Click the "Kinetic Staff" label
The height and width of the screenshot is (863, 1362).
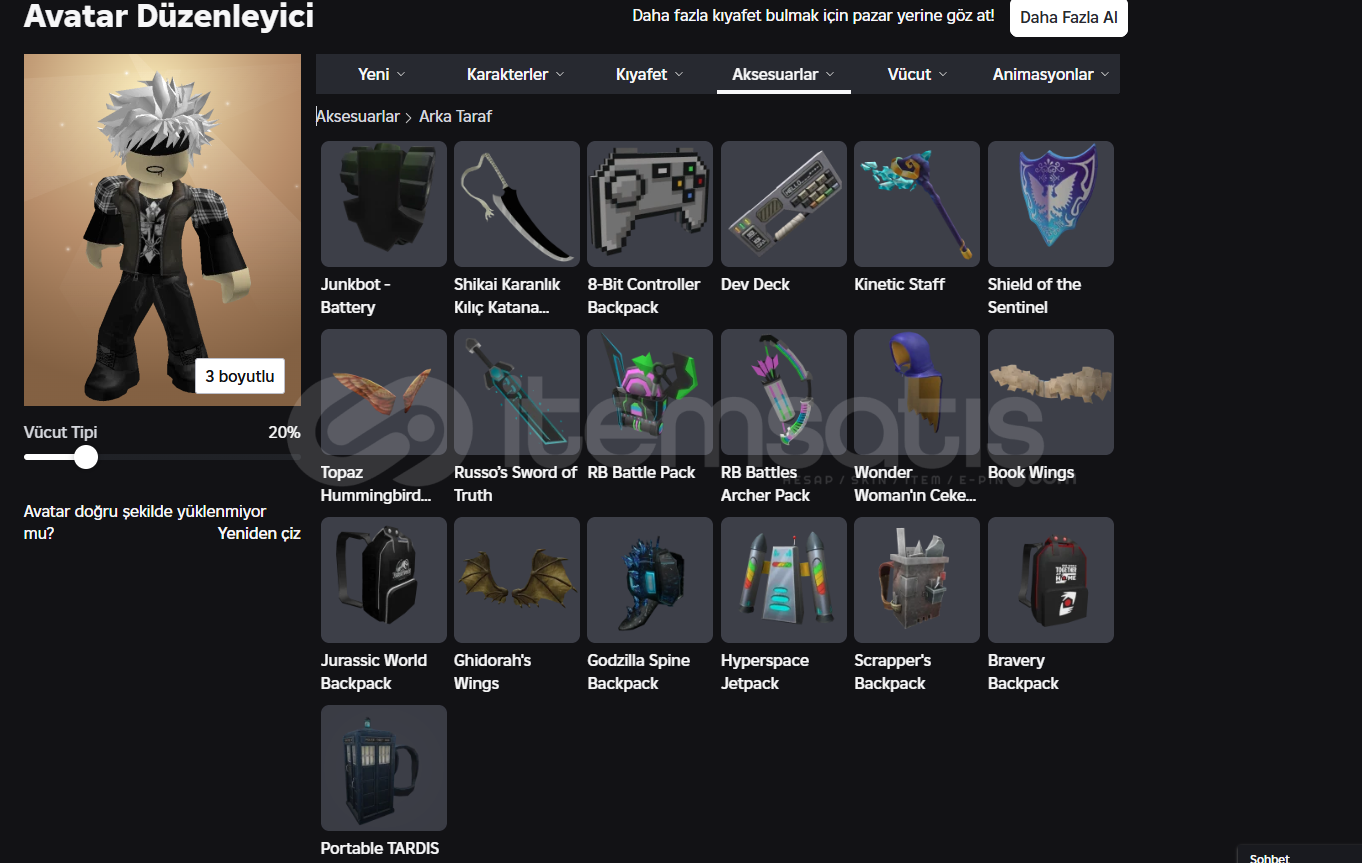[x=899, y=284]
